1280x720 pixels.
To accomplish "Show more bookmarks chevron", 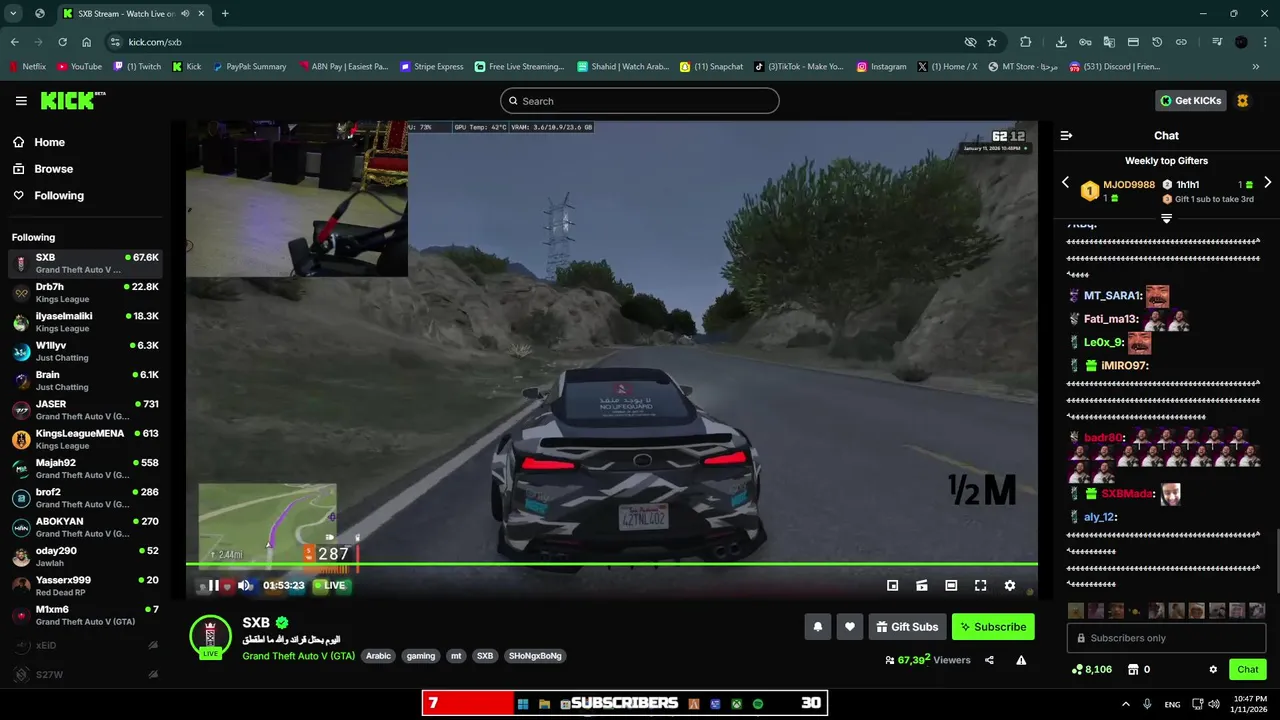I will tap(1256, 67).
